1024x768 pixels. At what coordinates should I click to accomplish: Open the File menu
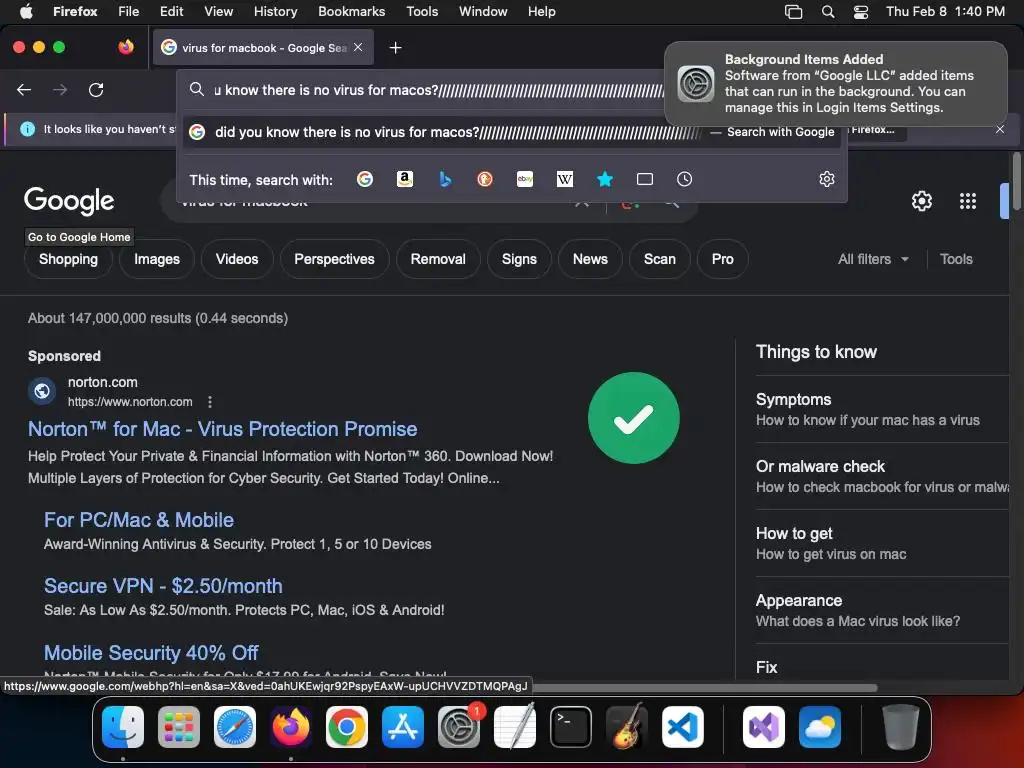click(129, 12)
